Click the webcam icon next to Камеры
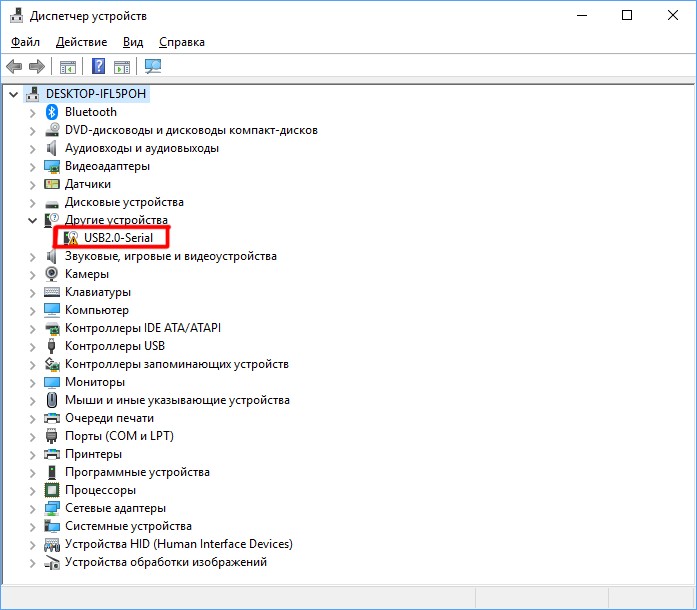 tap(52, 274)
